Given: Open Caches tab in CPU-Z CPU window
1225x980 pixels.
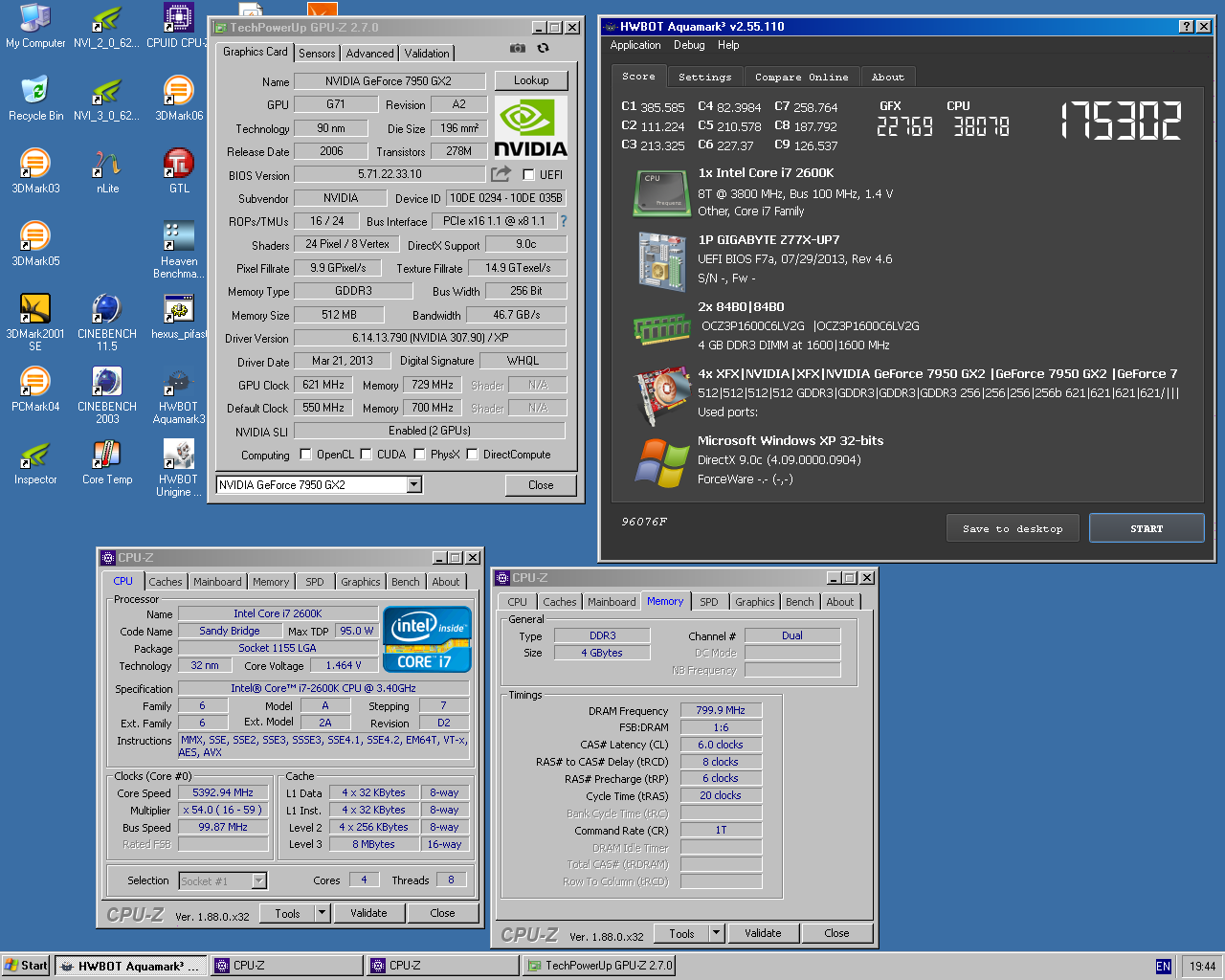Looking at the screenshot, I should pyautogui.click(x=166, y=582).
